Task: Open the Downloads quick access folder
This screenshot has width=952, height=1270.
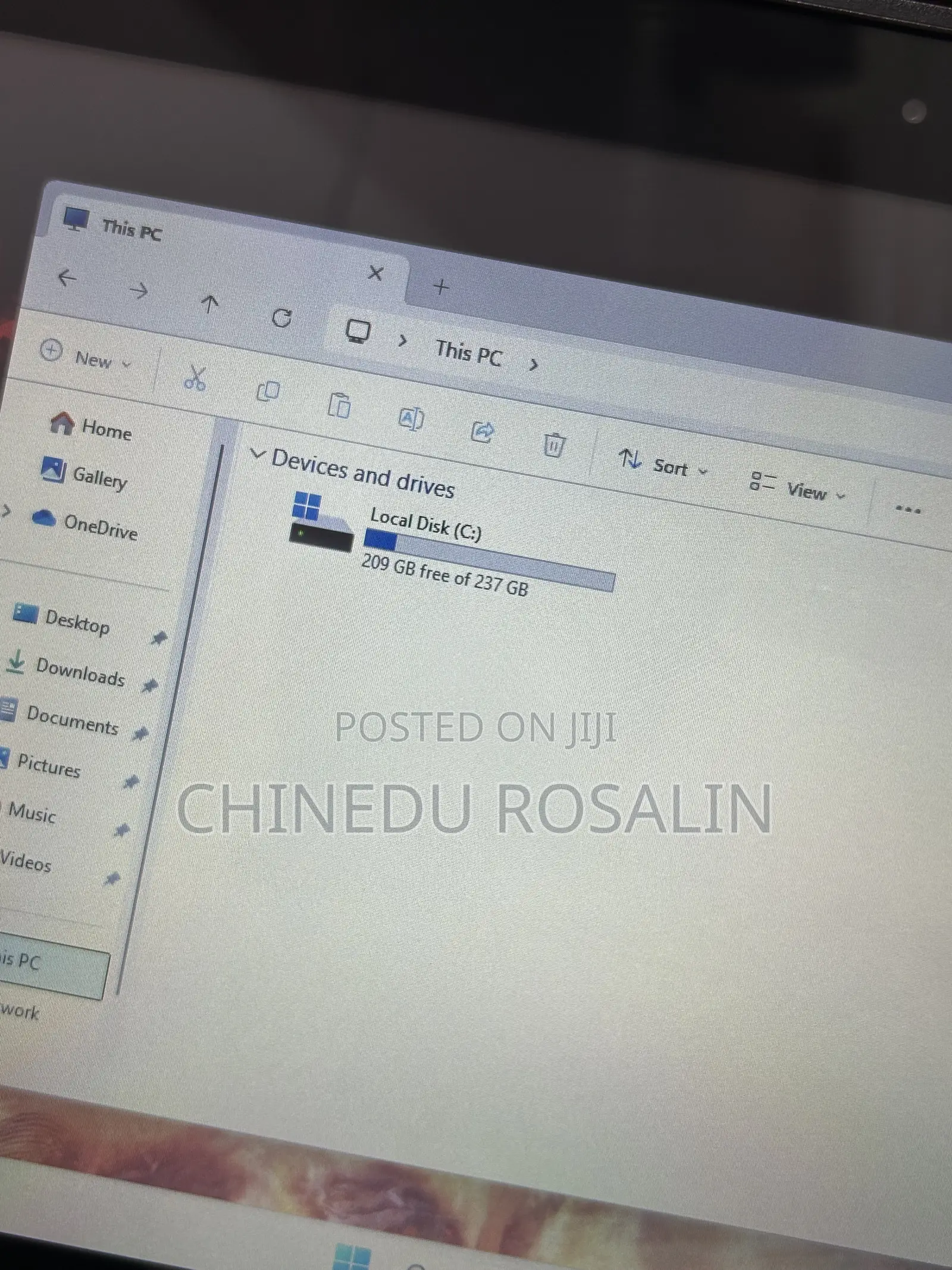Action: 65,669
